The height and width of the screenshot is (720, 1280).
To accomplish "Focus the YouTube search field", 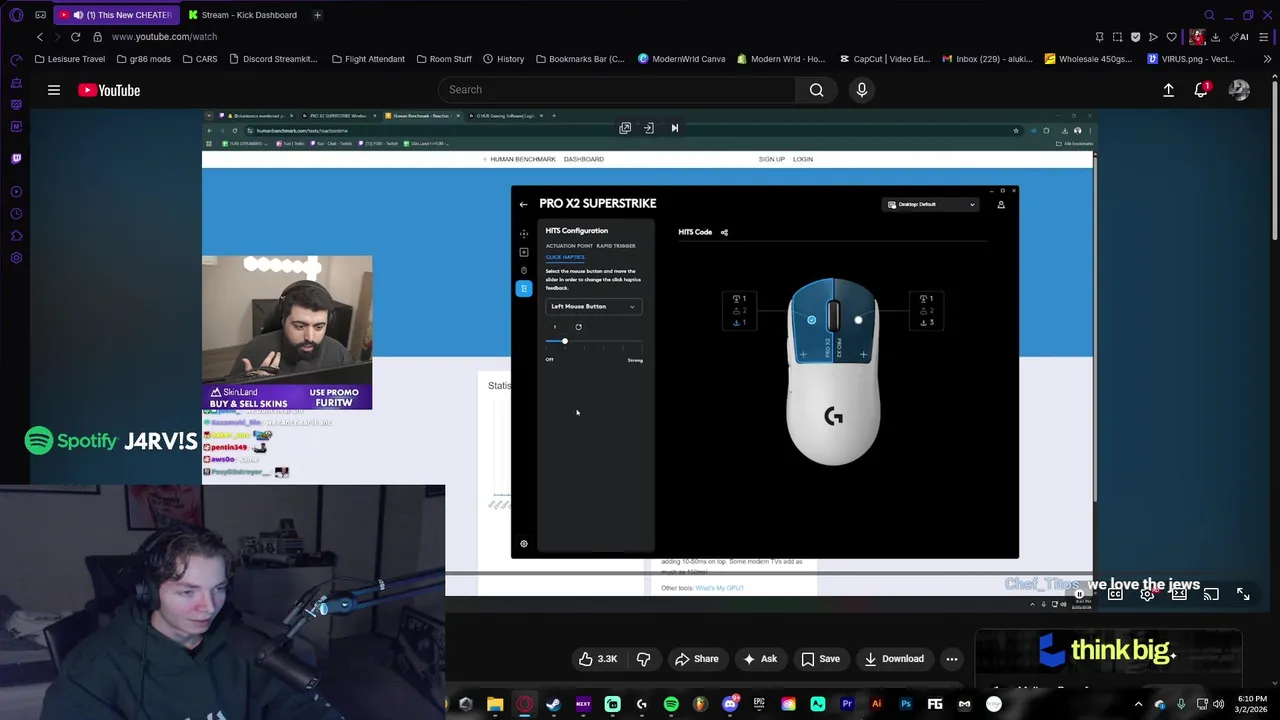I will 616,90.
